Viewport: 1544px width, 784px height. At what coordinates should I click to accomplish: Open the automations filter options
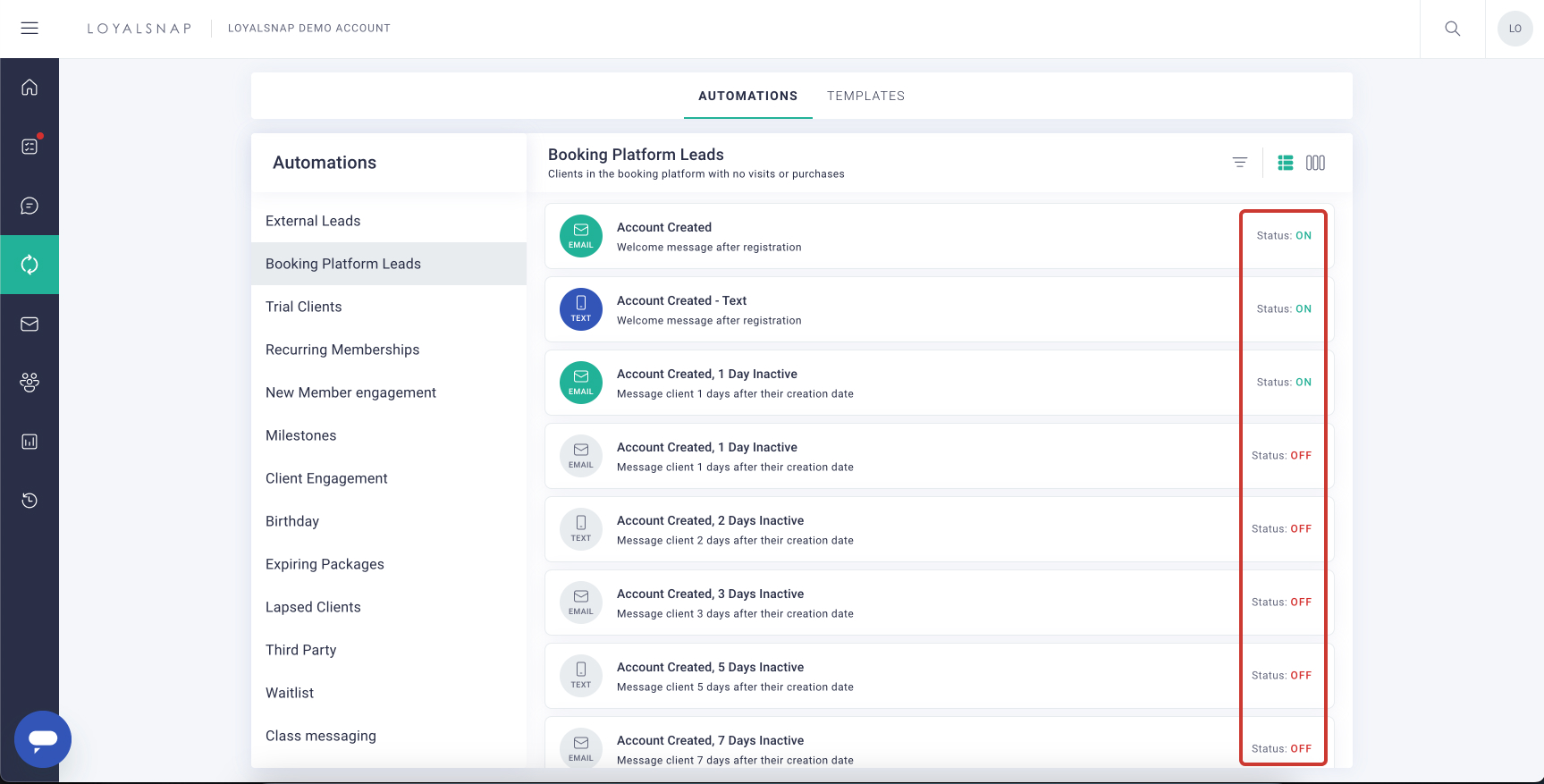click(1239, 163)
